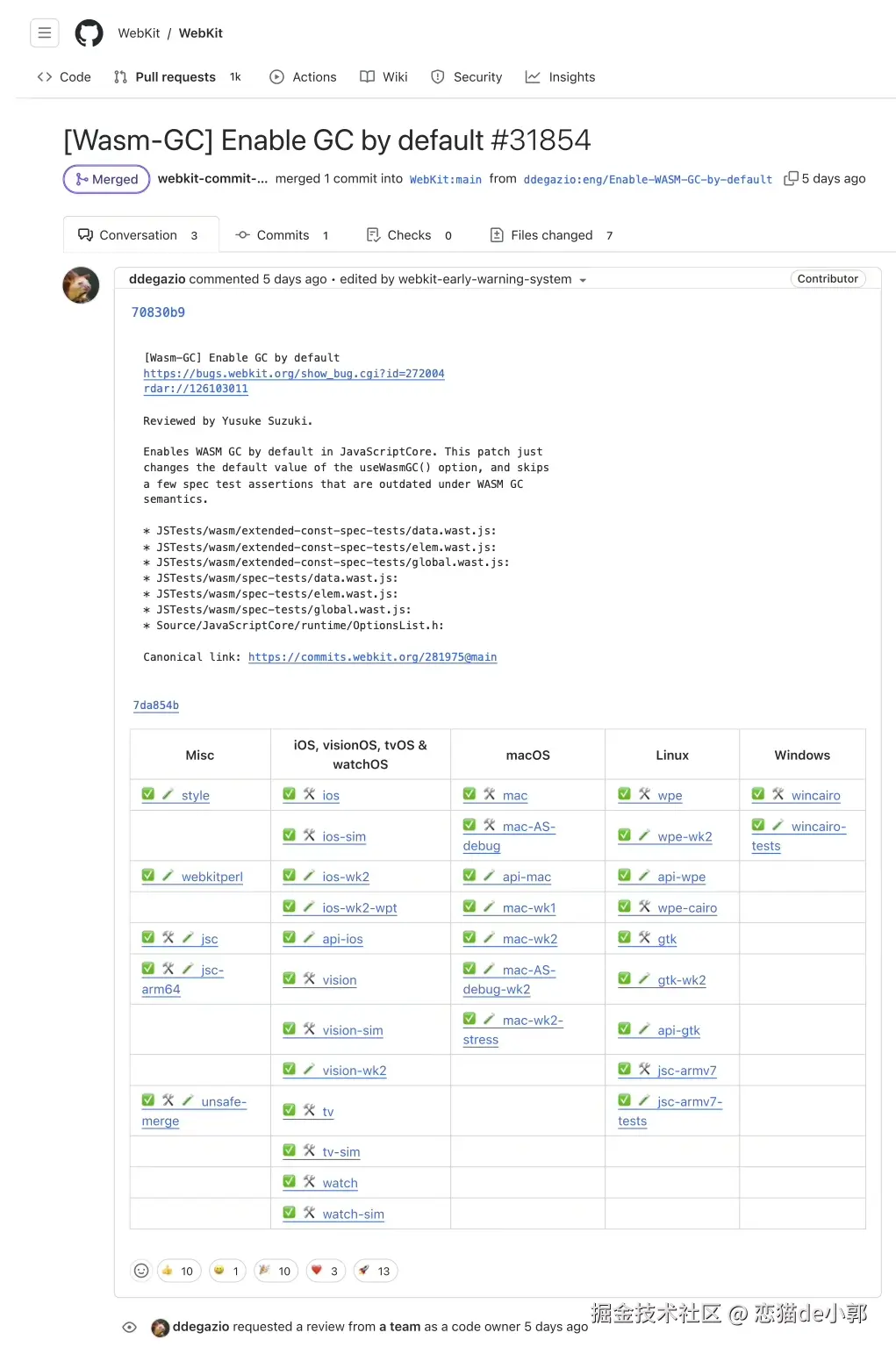
Task: Click the rocket reaction badge
Action: tap(375, 1271)
